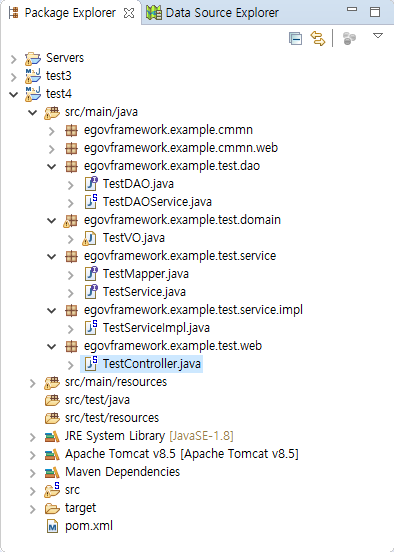Click the src/test/resources folder icon
394x552 pixels.
point(52,418)
